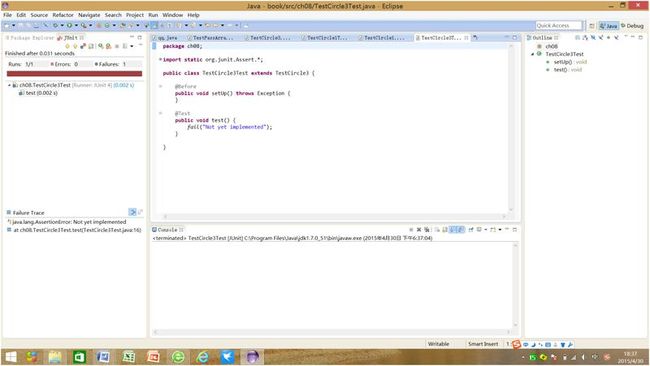Collapse the @Test method fold marker
Viewport: 650px width, 366px height.
point(160,113)
